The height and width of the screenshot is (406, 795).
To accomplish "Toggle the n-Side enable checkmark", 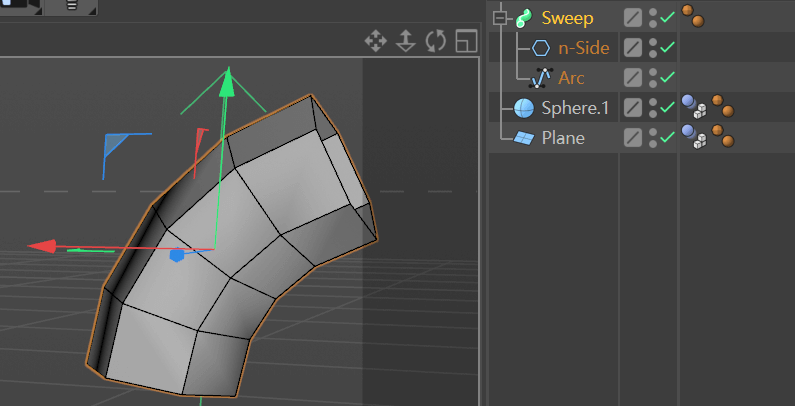I will tap(668, 48).
